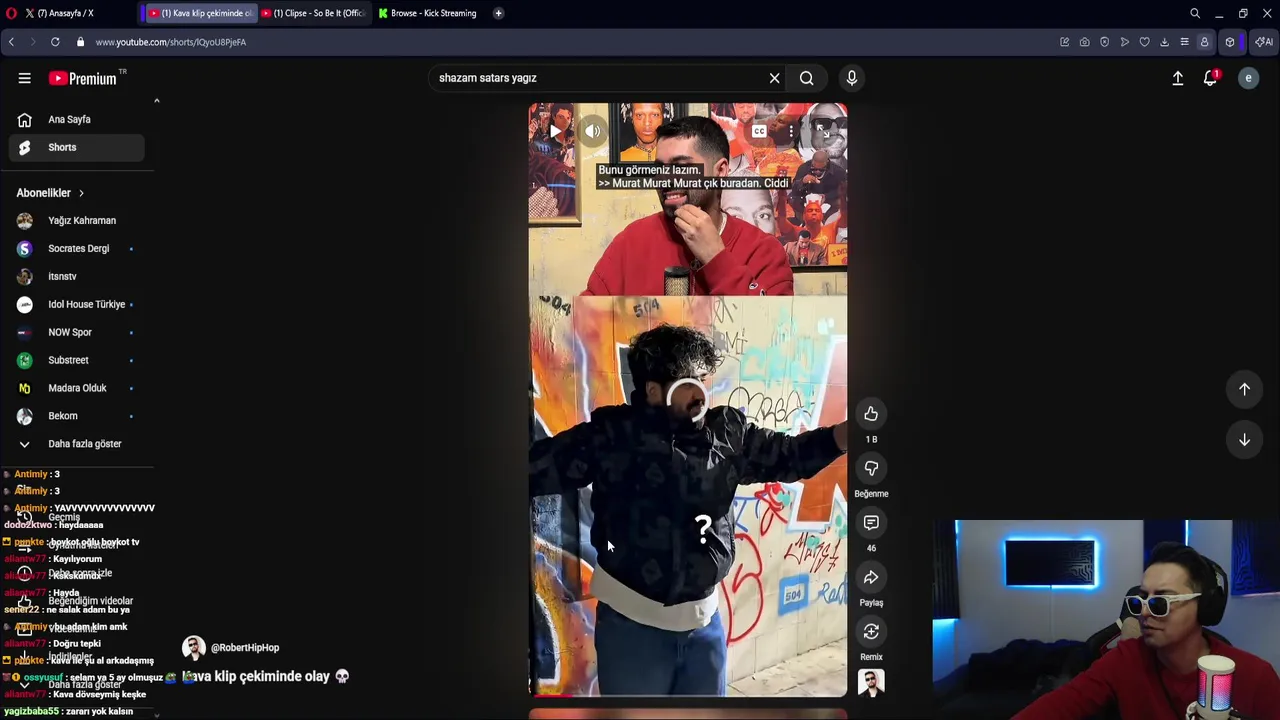Open a new browser tab with plus
This screenshot has height=720, width=1280.
498,13
